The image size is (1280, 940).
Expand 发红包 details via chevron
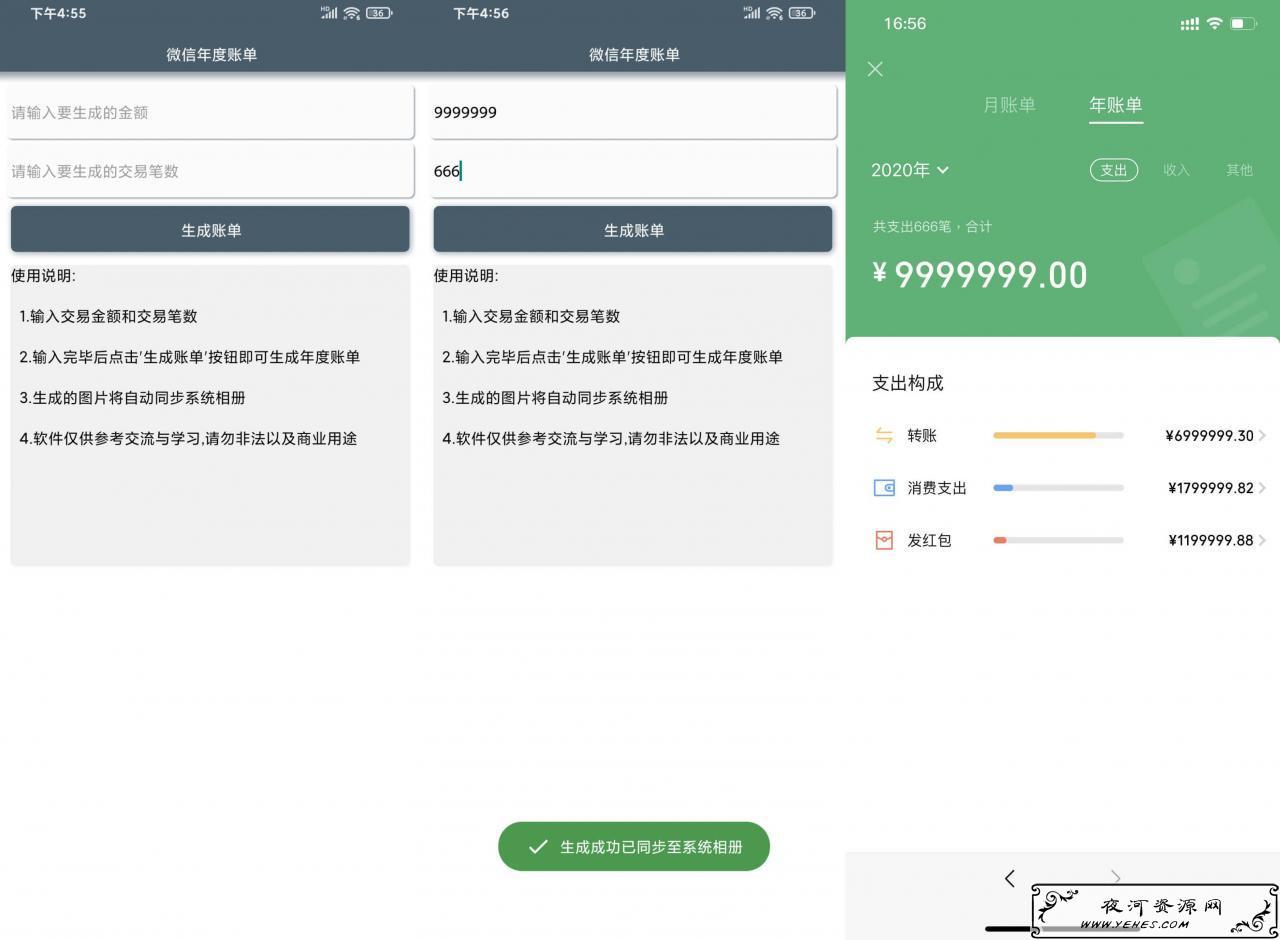tap(1263, 540)
